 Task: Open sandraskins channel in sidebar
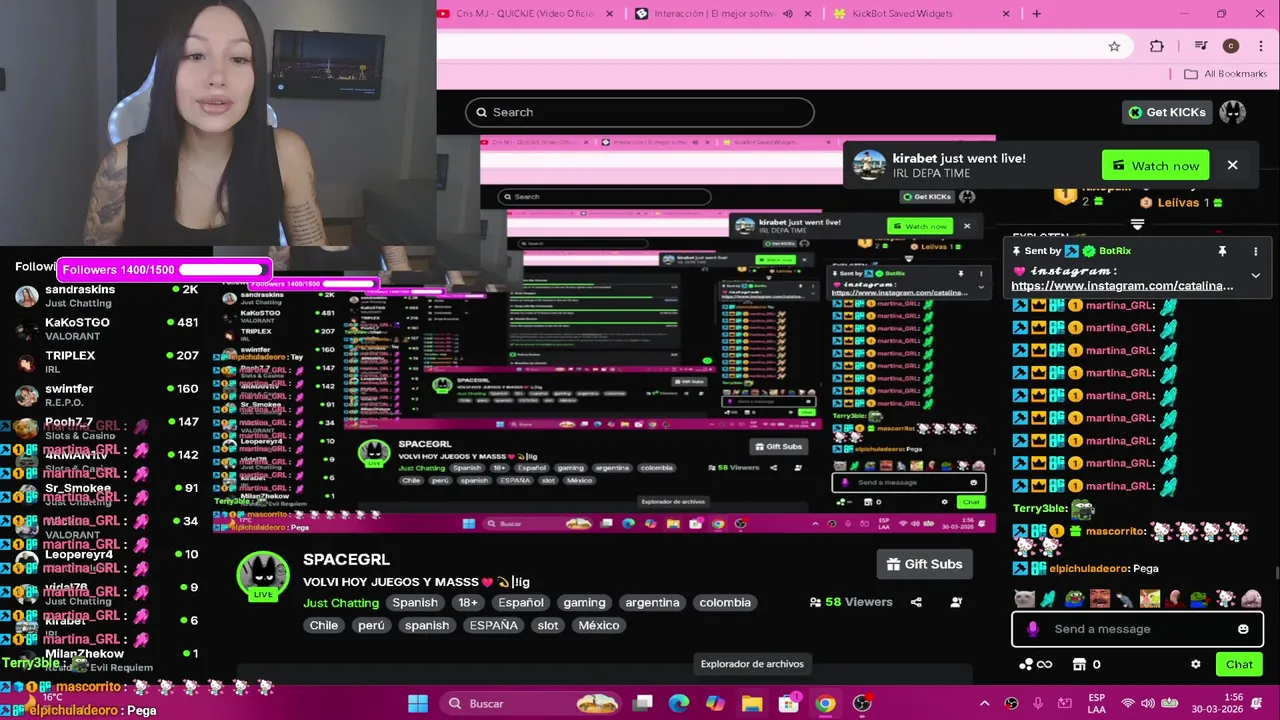click(x=105, y=296)
